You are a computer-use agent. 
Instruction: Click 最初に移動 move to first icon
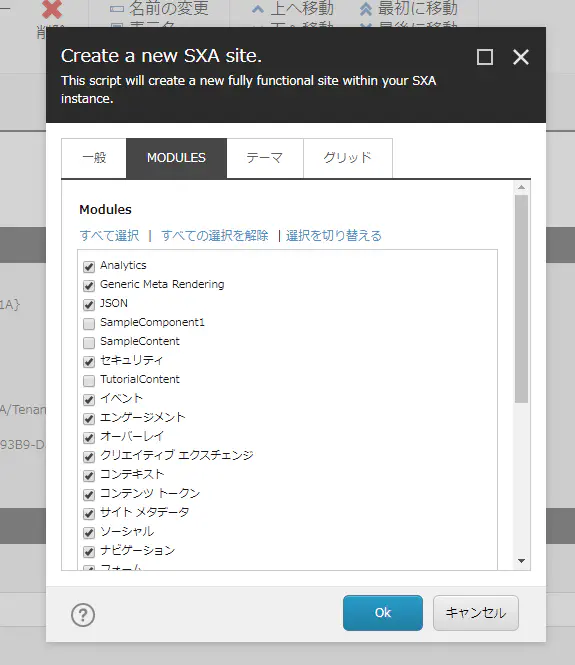(x=366, y=9)
